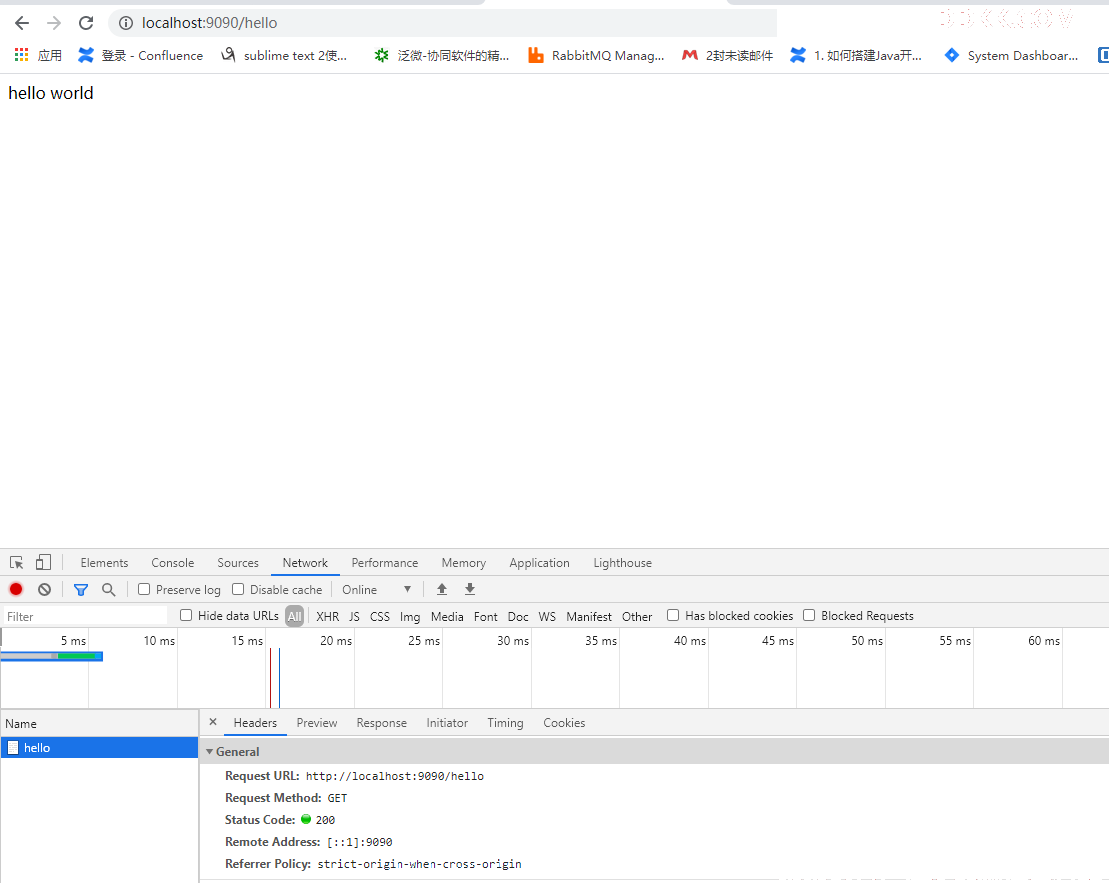Filter requests by Manifest
1109x883 pixels.
(588, 616)
